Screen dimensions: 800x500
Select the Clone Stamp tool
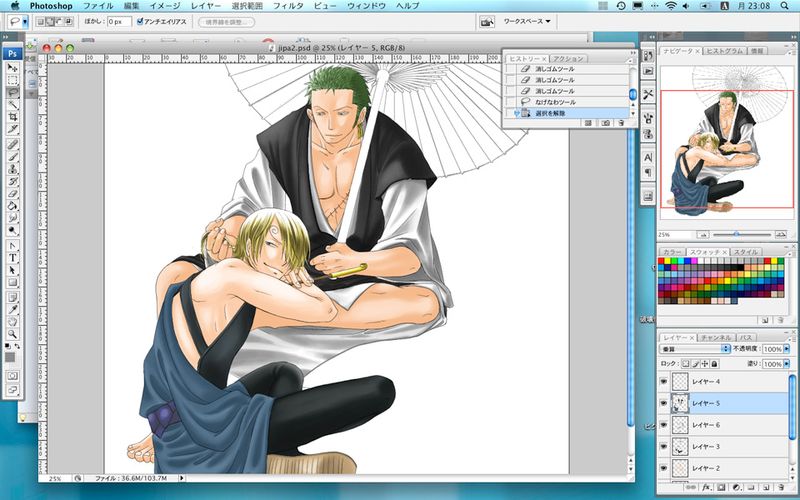13,169
